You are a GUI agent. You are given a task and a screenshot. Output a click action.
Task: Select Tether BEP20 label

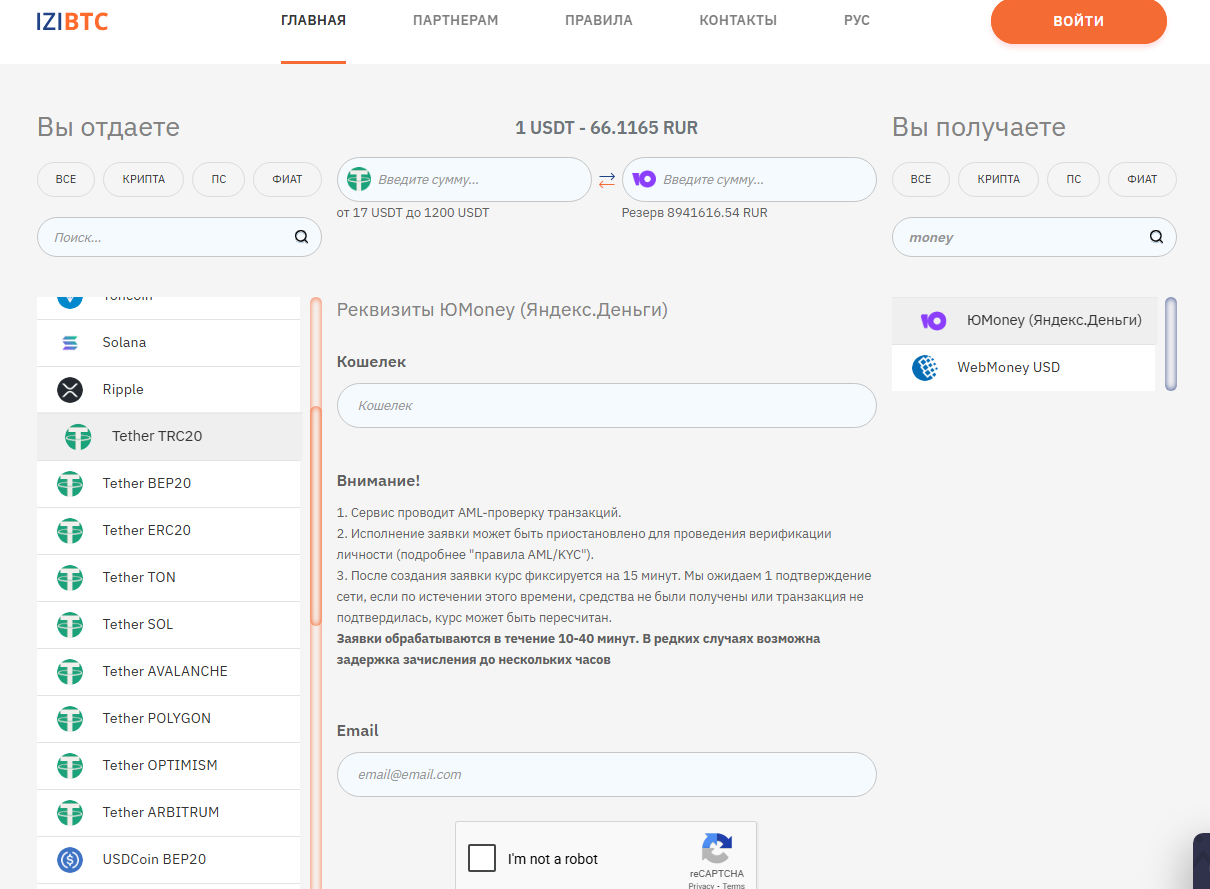point(146,484)
